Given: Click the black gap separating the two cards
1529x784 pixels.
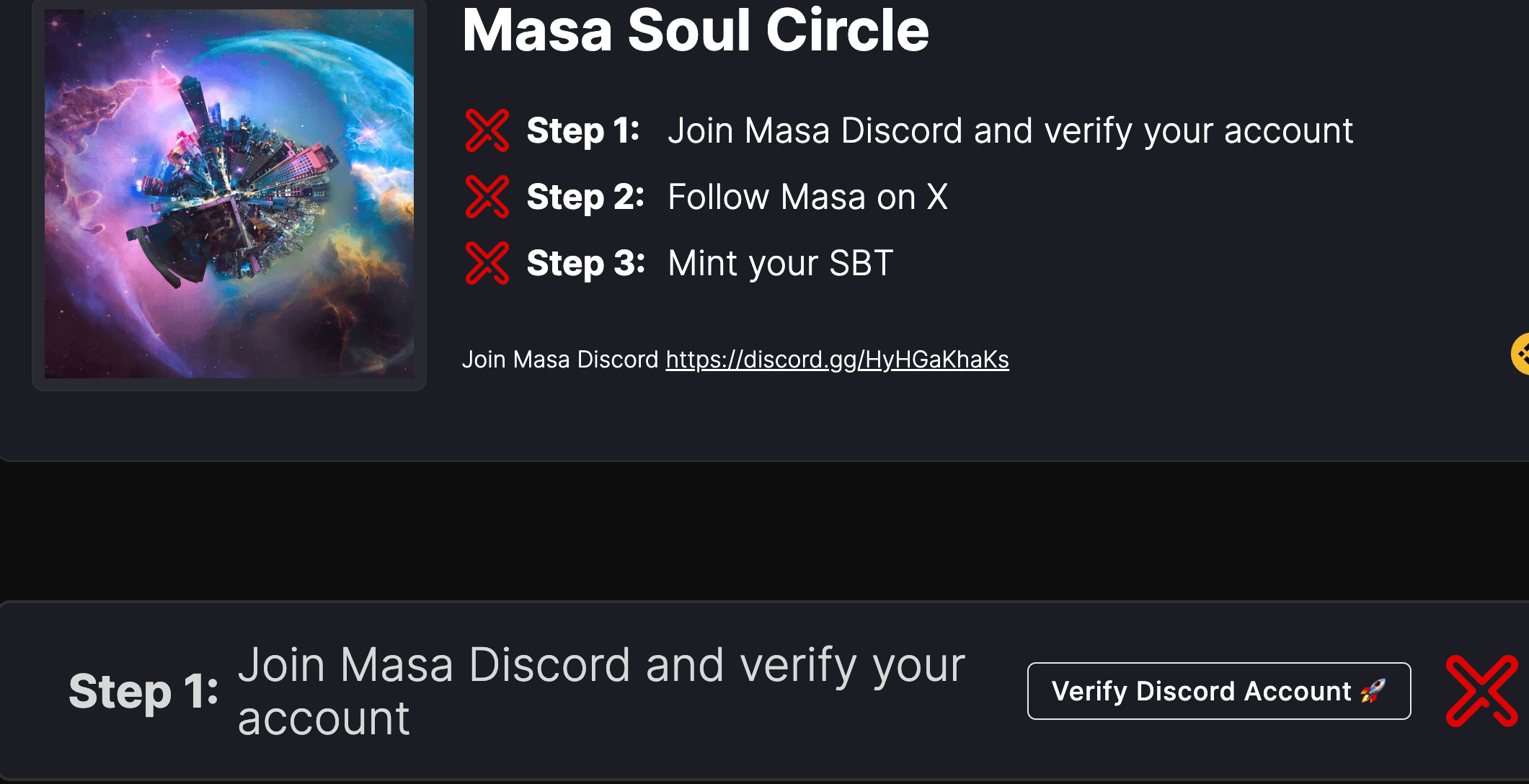Looking at the screenshot, I should (x=764, y=531).
